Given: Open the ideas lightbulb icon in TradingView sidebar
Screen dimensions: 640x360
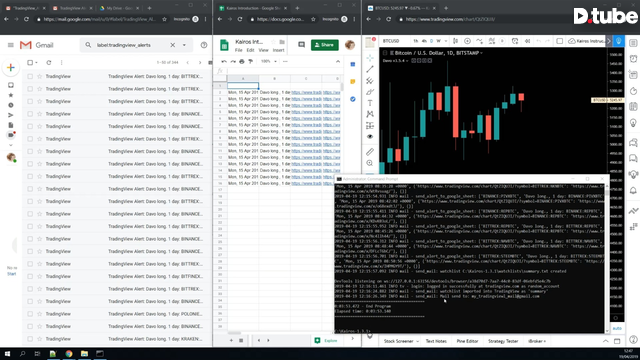Looking at the screenshot, I should click(633, 123).
